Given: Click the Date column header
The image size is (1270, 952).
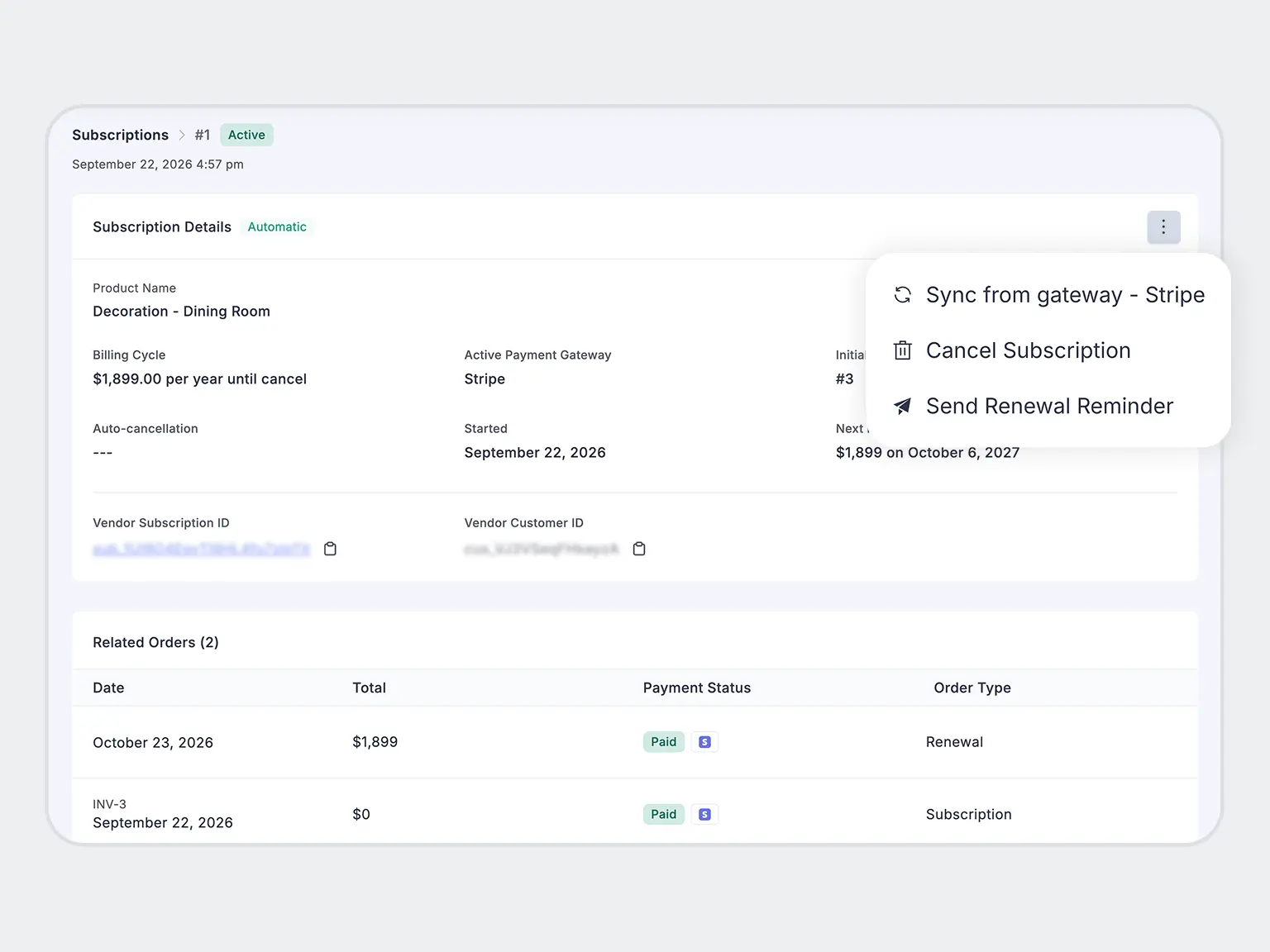Looking at the screenshot, I should point(108,688).
